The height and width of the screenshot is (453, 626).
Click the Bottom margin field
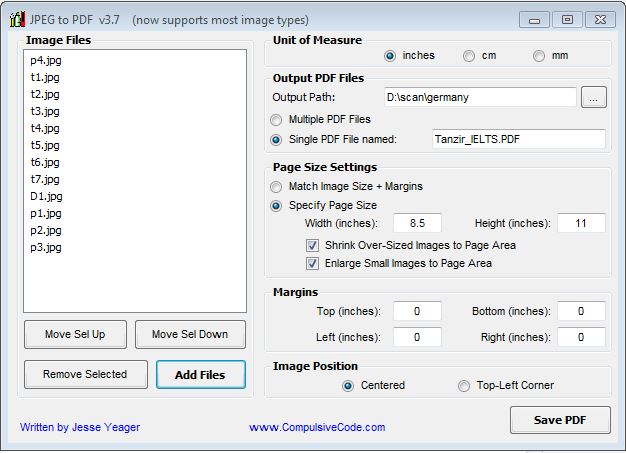pos(581,311)
